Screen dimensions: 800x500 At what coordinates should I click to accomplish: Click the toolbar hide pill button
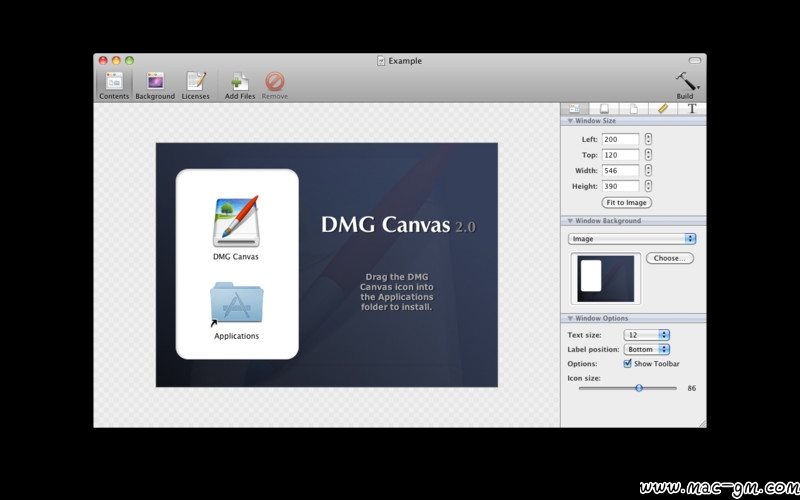(x=695, y=61)
